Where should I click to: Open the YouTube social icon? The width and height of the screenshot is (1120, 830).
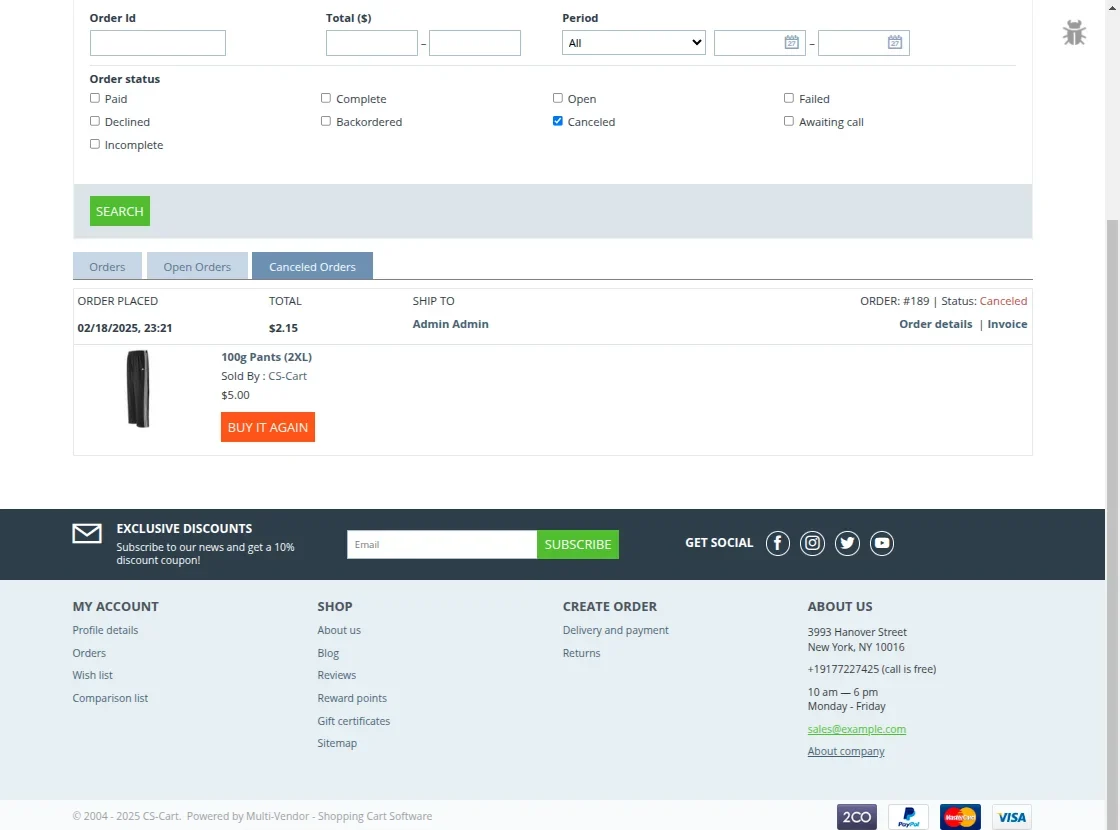[x=881, y=544]
